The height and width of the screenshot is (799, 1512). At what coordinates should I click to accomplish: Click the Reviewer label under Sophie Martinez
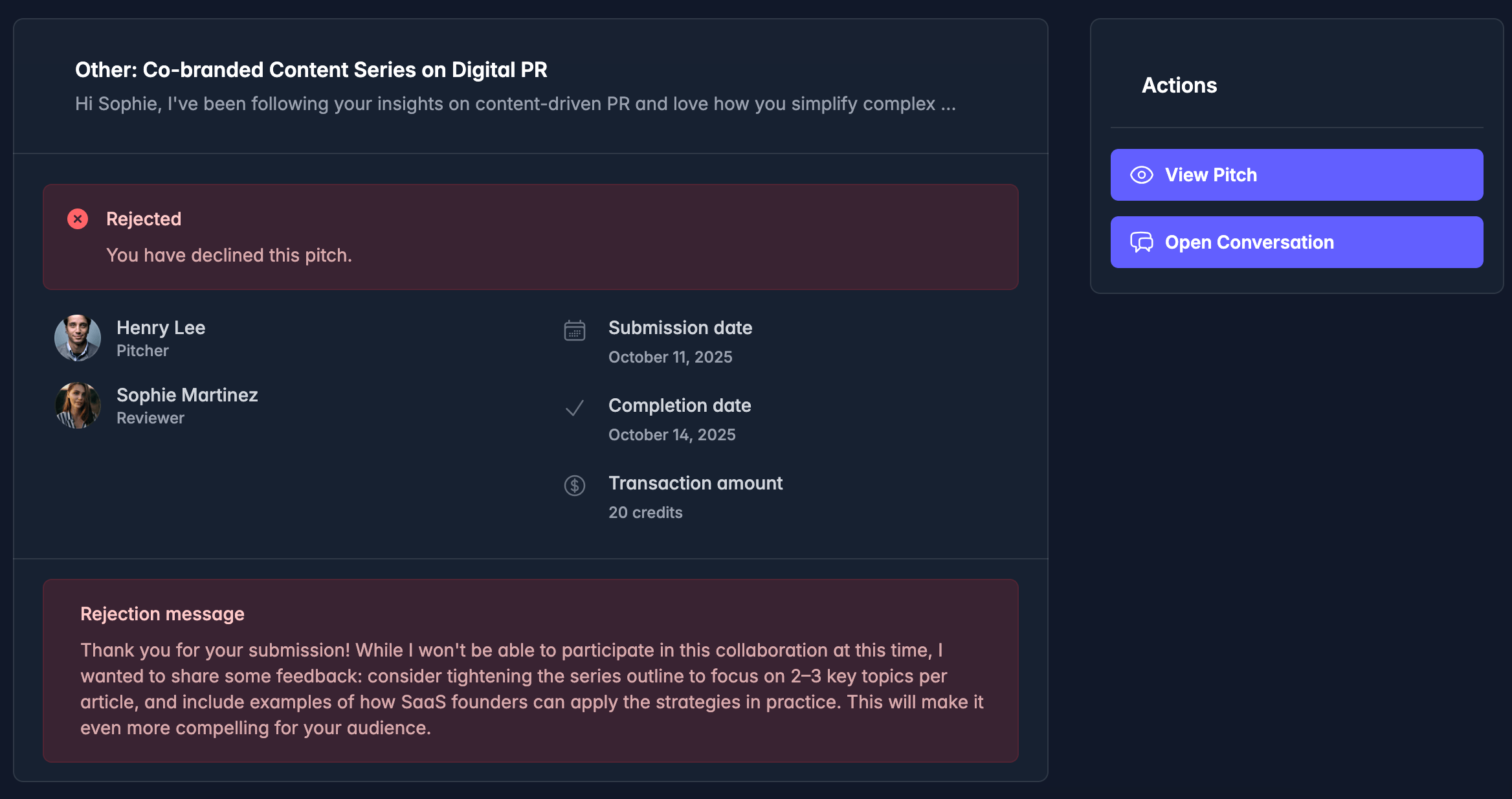[x=150, y=418]
